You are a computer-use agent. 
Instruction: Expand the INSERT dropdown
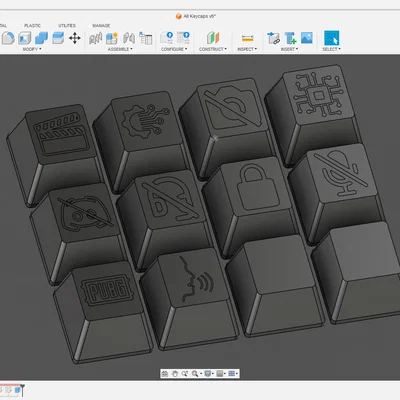289,49
